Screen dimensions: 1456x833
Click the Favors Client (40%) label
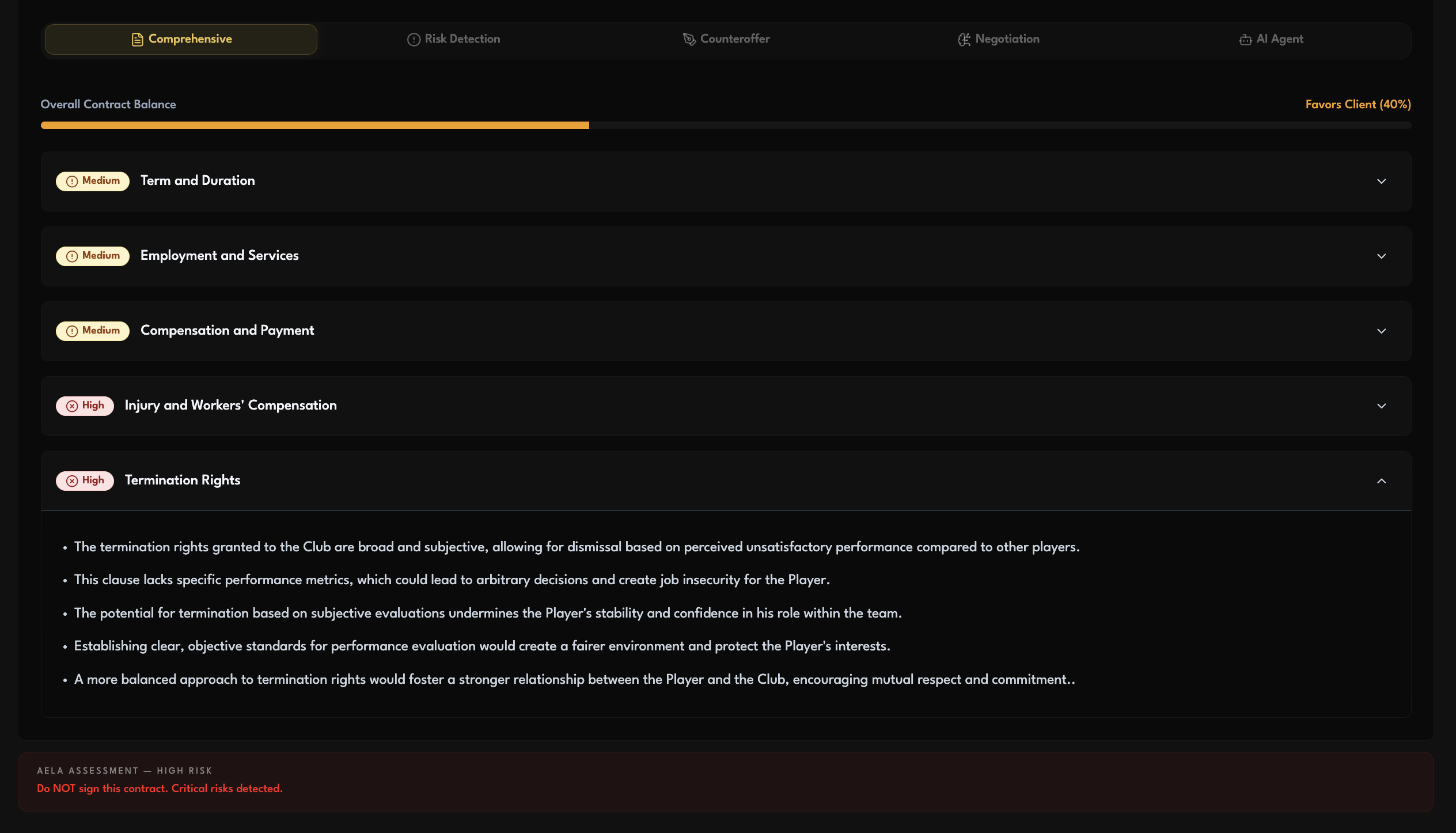[1358, 104]
